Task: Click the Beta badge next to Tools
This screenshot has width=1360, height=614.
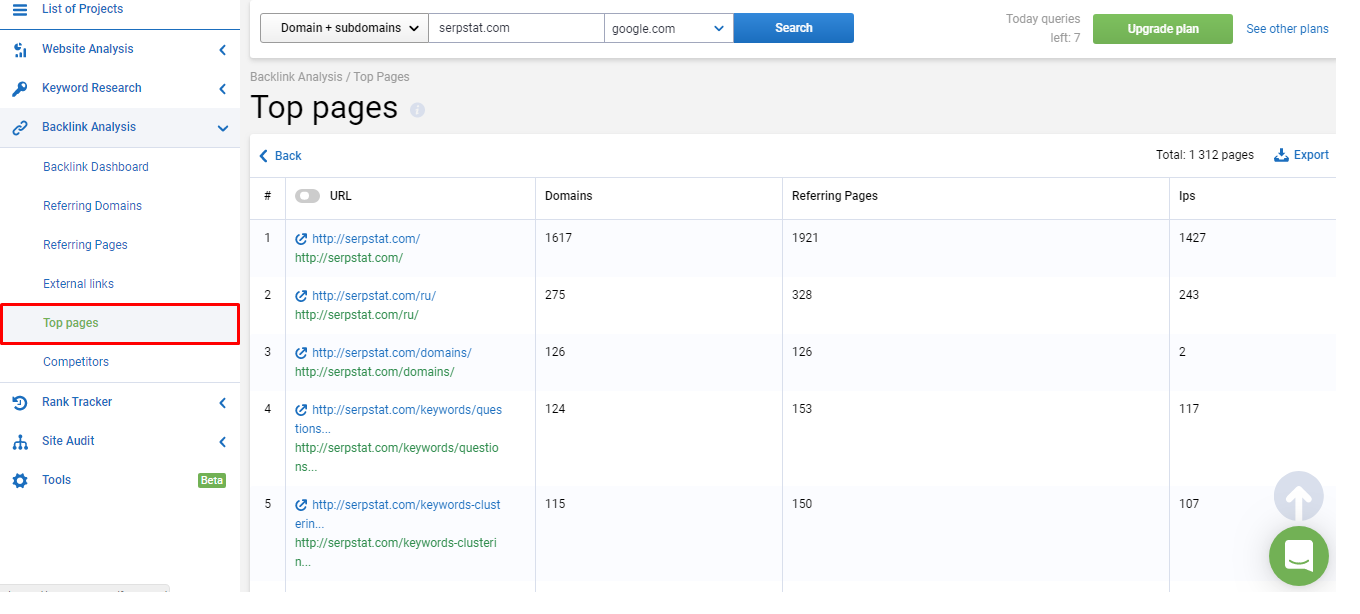Action: [212, 480]
